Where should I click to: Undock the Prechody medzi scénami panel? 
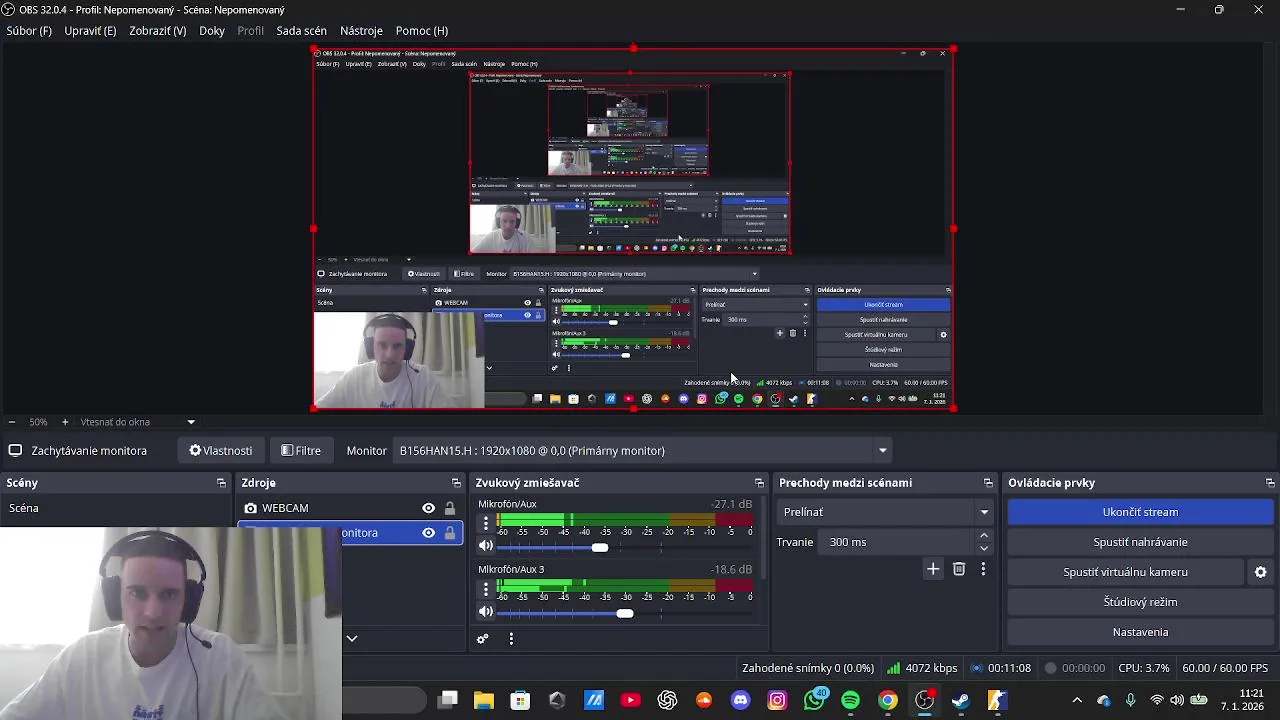988,483
